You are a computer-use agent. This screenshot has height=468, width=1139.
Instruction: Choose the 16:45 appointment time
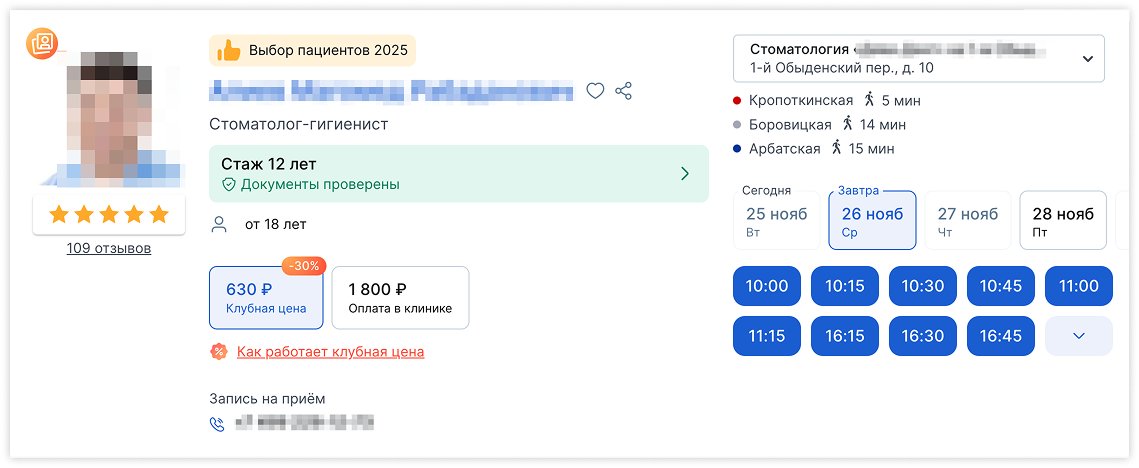1000,336
